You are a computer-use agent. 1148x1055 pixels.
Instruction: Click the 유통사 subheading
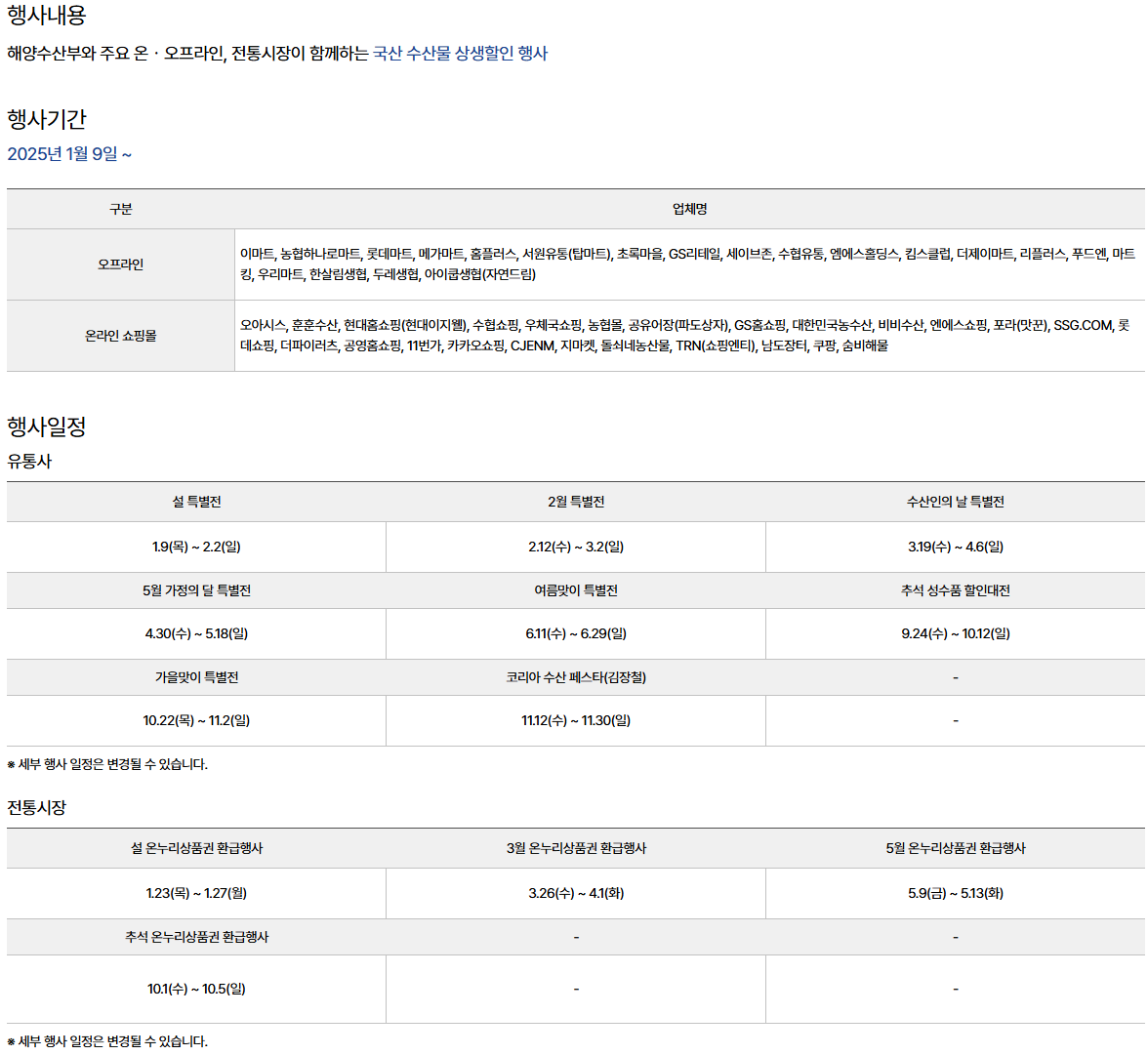point(29,462)
